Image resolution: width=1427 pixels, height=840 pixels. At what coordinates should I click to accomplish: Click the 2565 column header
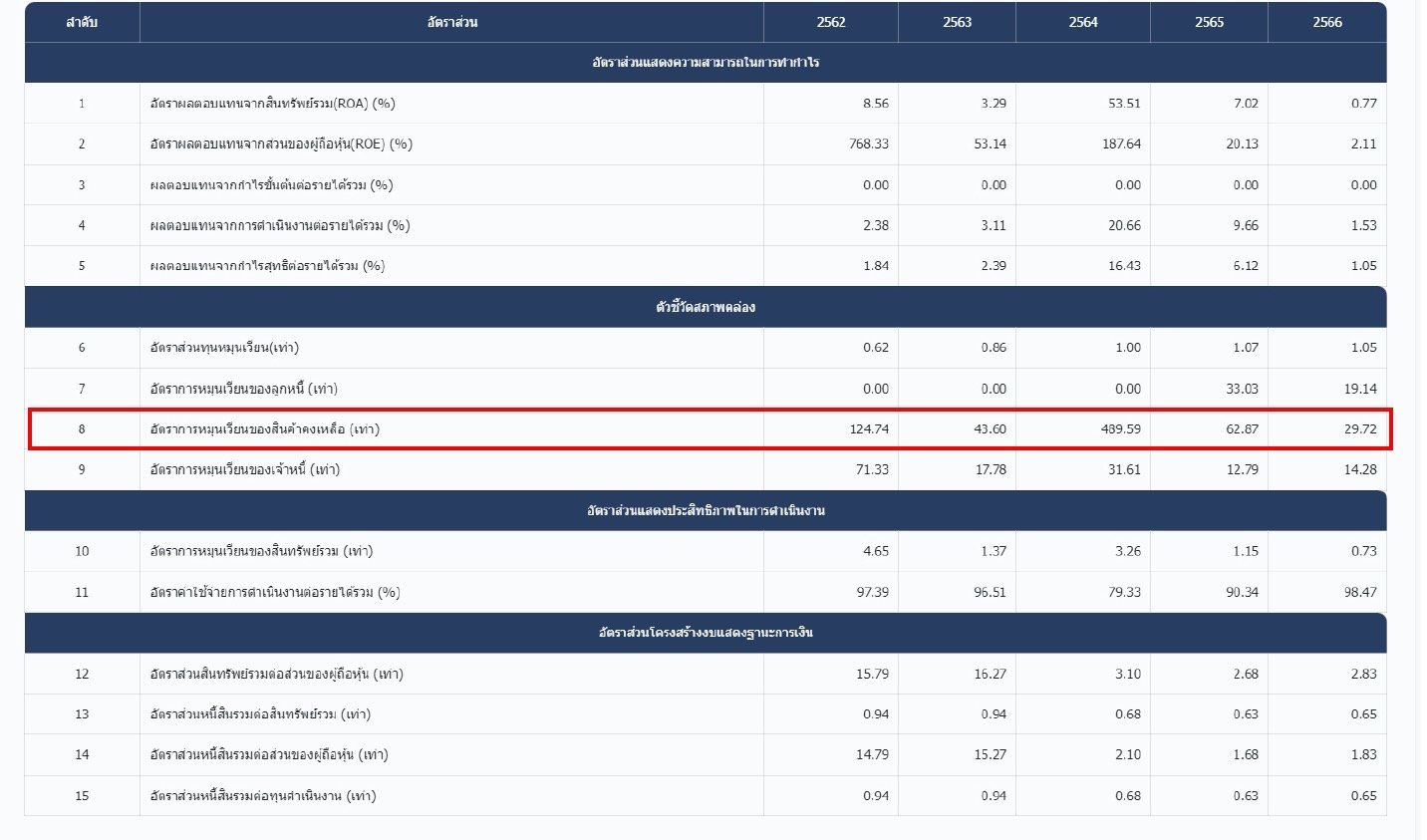(1209, 22)
